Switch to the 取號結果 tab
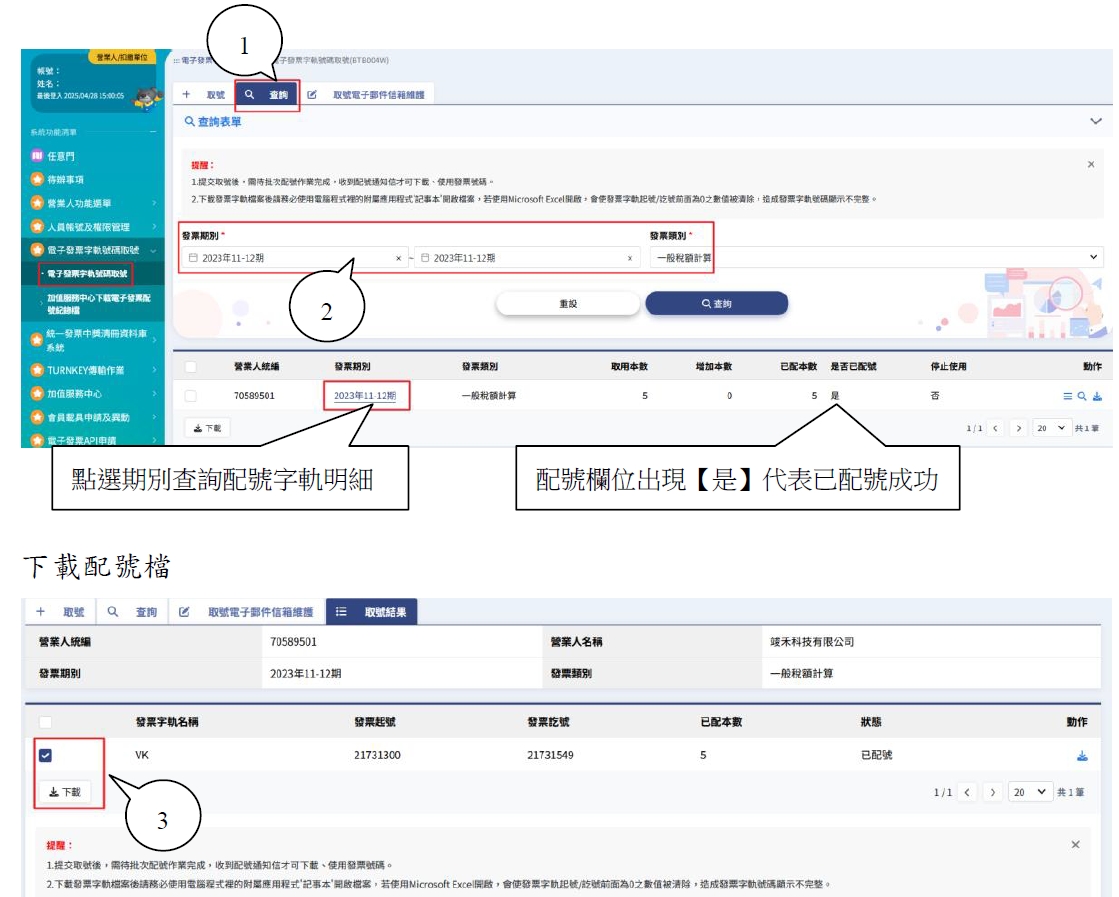This screenshot has height=897, width=1119. pyautogui.click(x=376, y=612)
